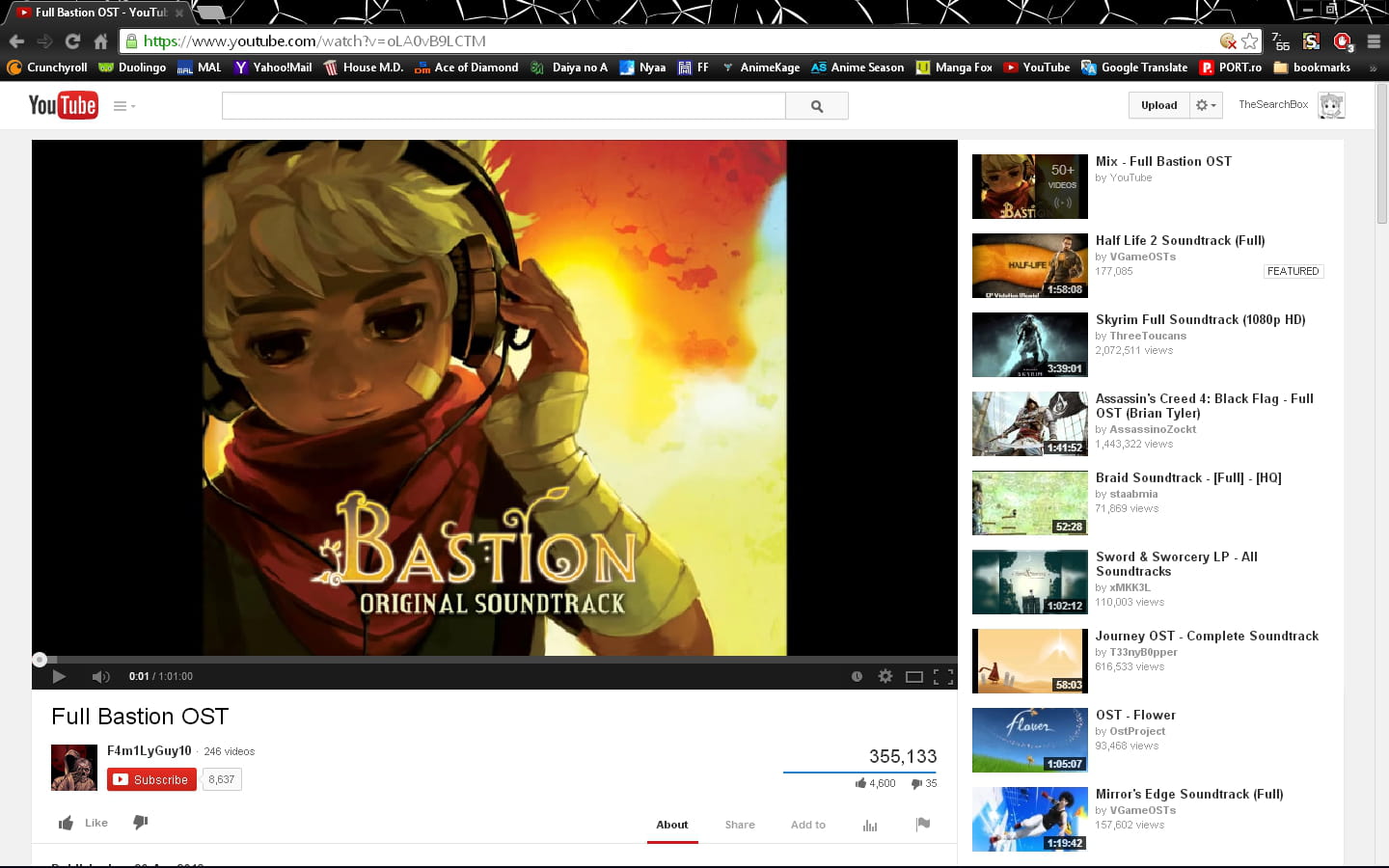Open the AnimeKage bookmark
Viewport: 1389px width, 868px height.
(760, 68)
